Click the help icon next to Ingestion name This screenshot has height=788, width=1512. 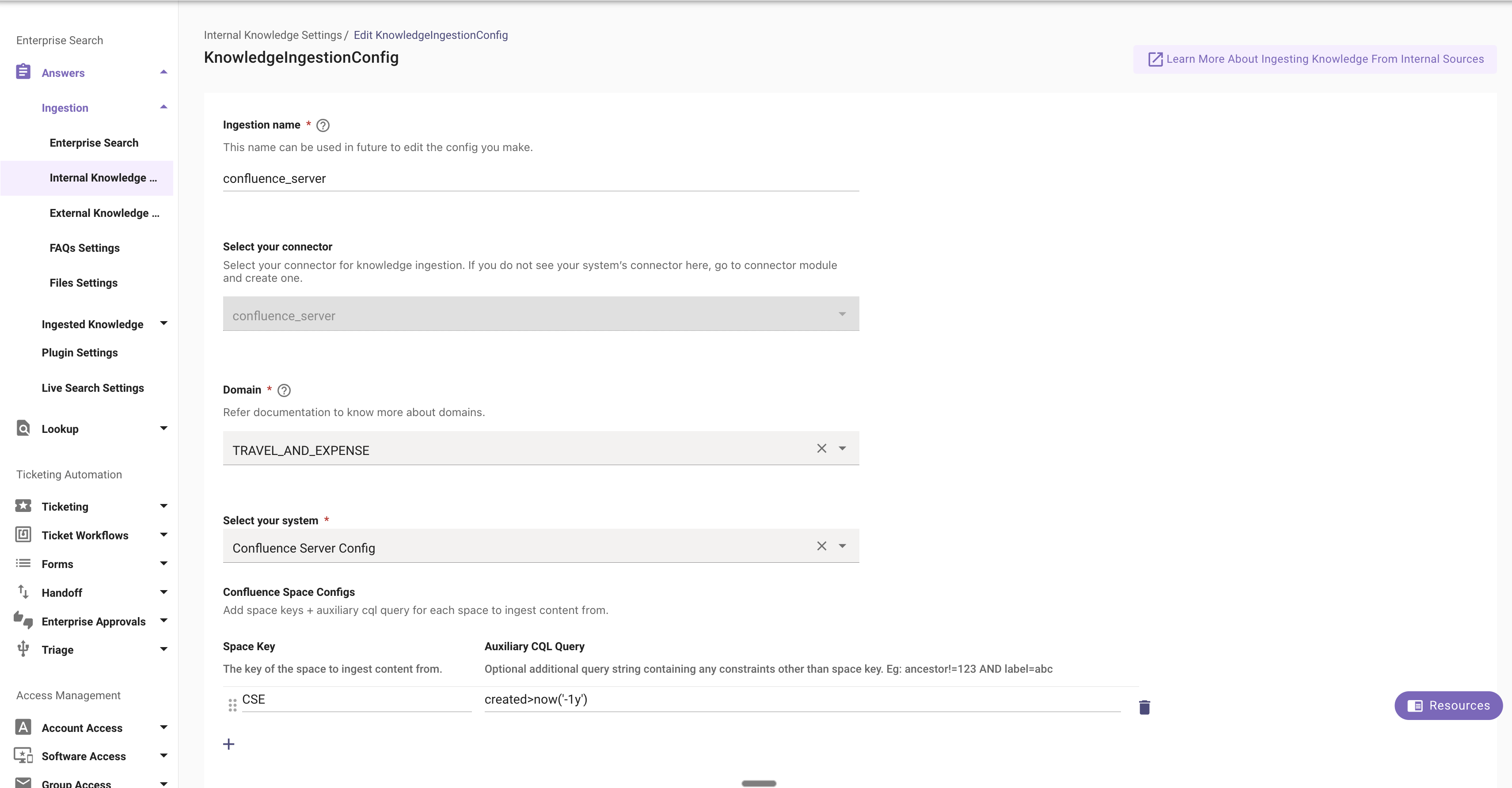tap(323, 125)
